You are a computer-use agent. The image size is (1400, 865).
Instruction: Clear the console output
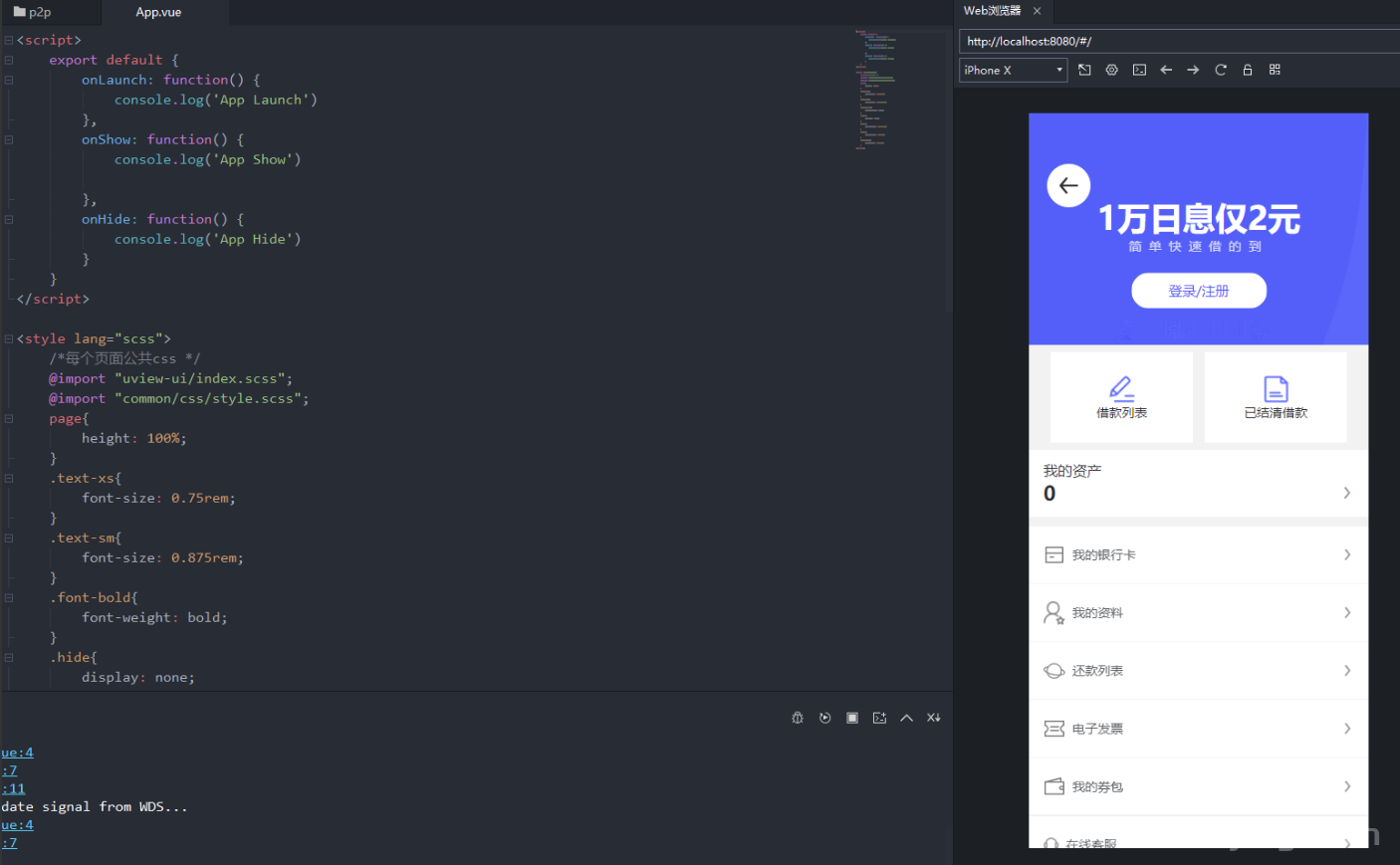tap(933, 717)
